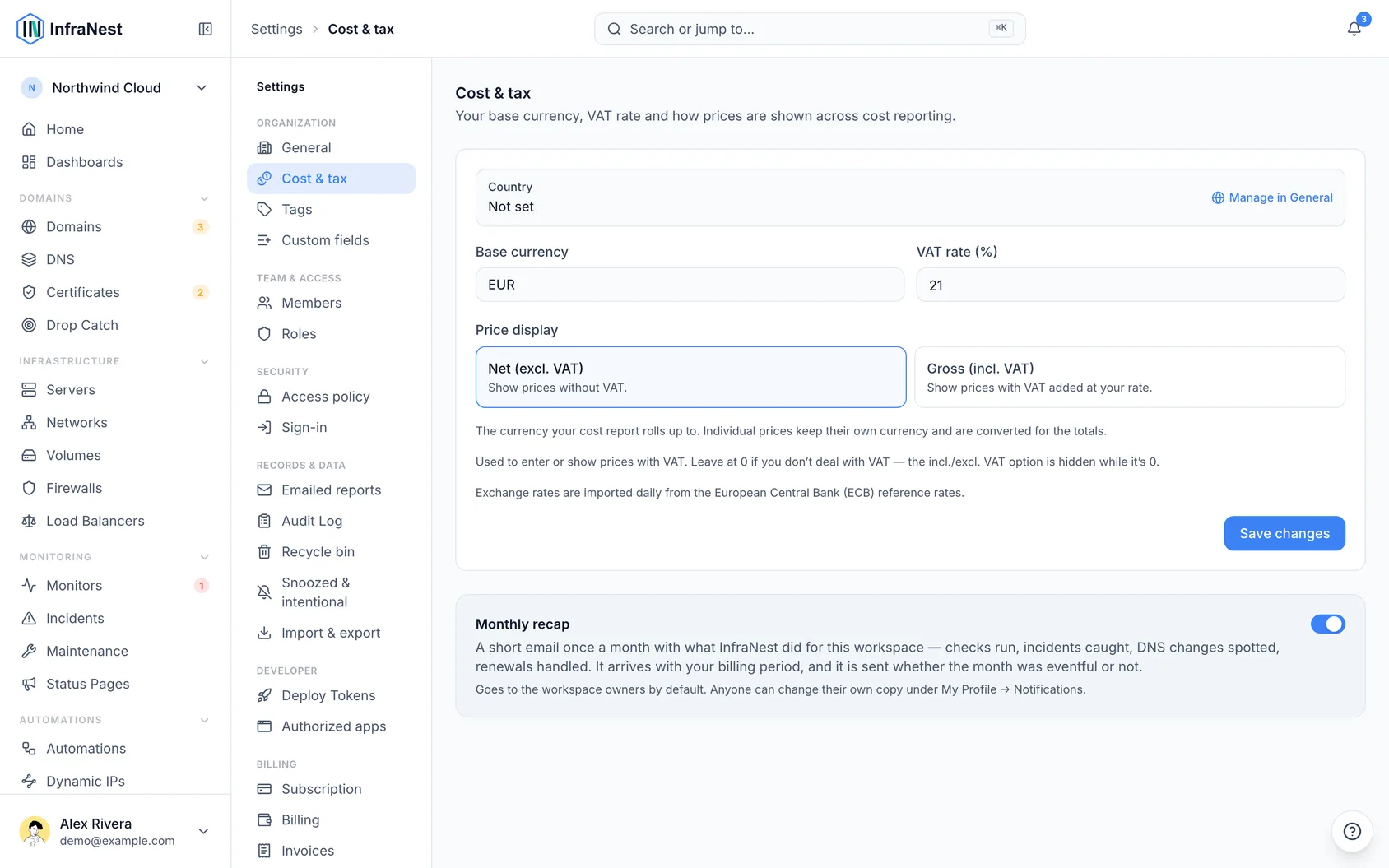Click the Base currency field

coord(690,285)
